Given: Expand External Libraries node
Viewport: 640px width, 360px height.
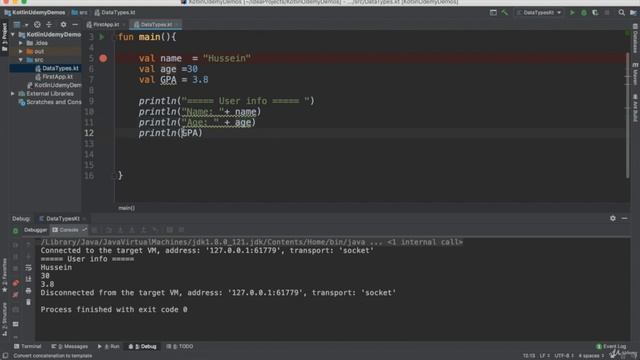Looking at the screenshot, I should 13,93.
